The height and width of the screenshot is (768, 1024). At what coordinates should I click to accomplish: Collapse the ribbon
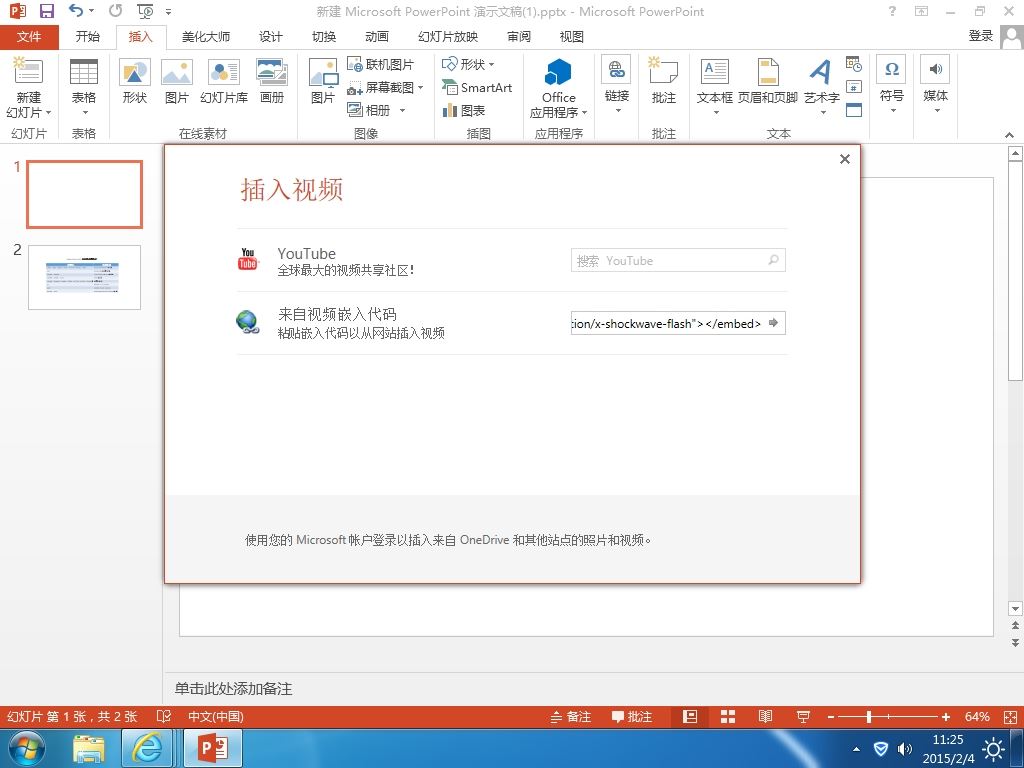1010,135
